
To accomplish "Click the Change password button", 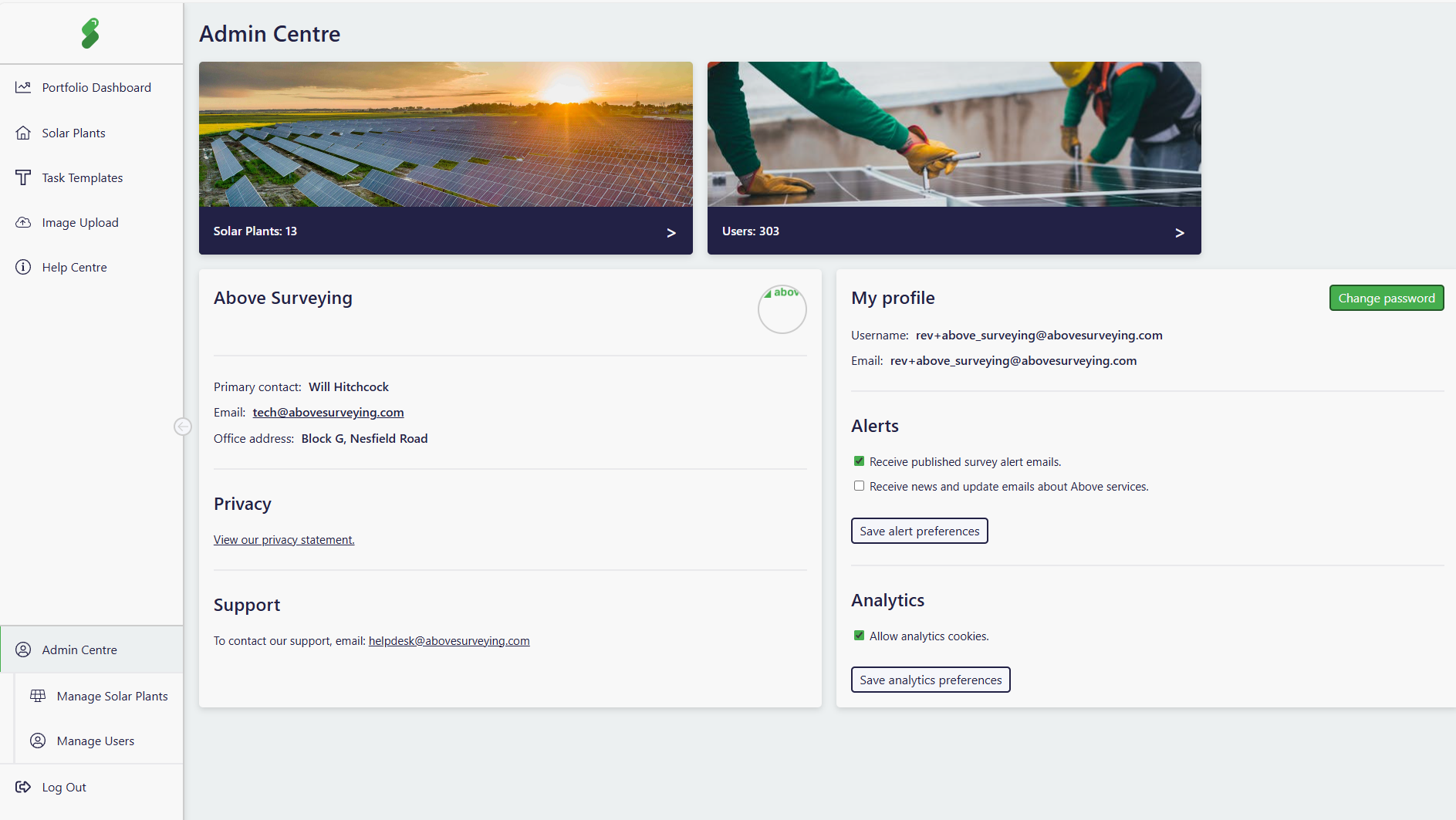I will (1386, 298).
